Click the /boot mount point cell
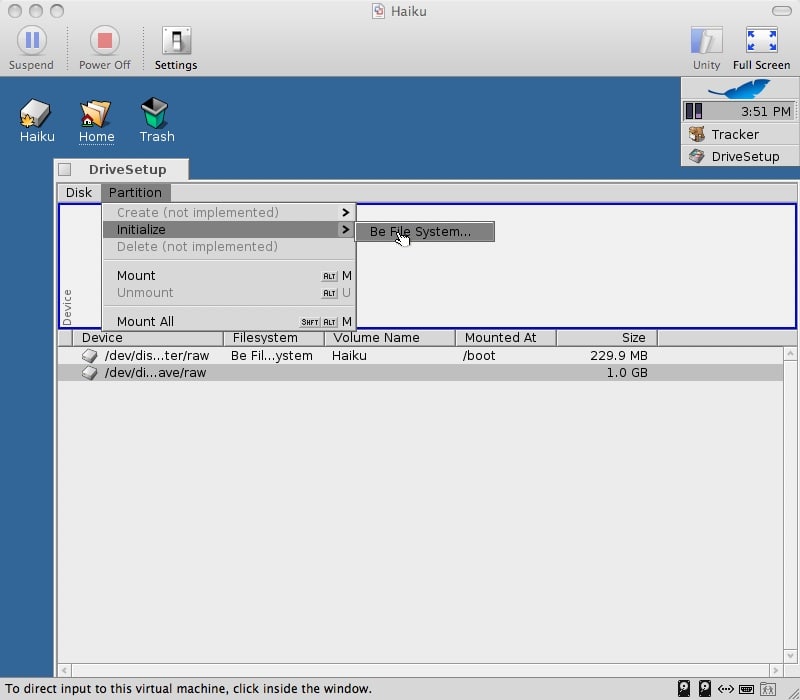 [x=479, y=356]
